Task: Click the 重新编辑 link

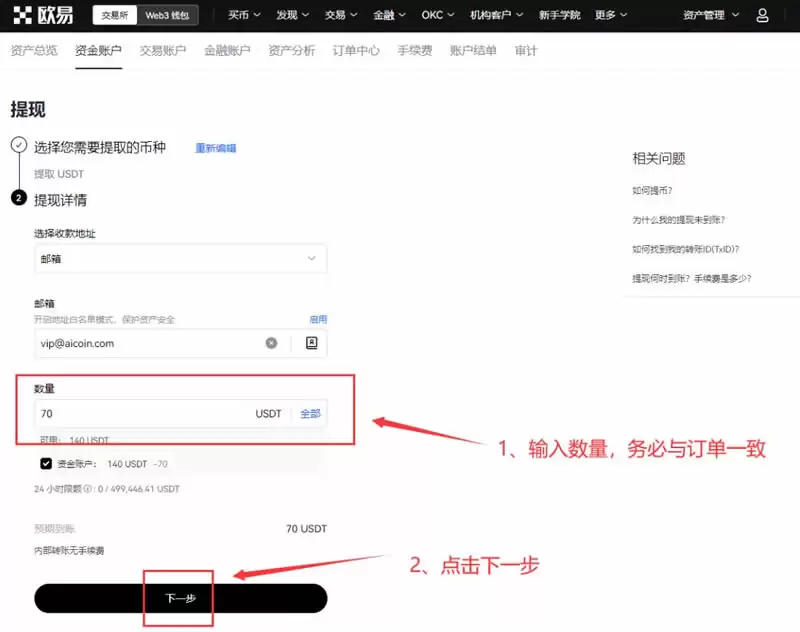Action: tap(216, 145)
